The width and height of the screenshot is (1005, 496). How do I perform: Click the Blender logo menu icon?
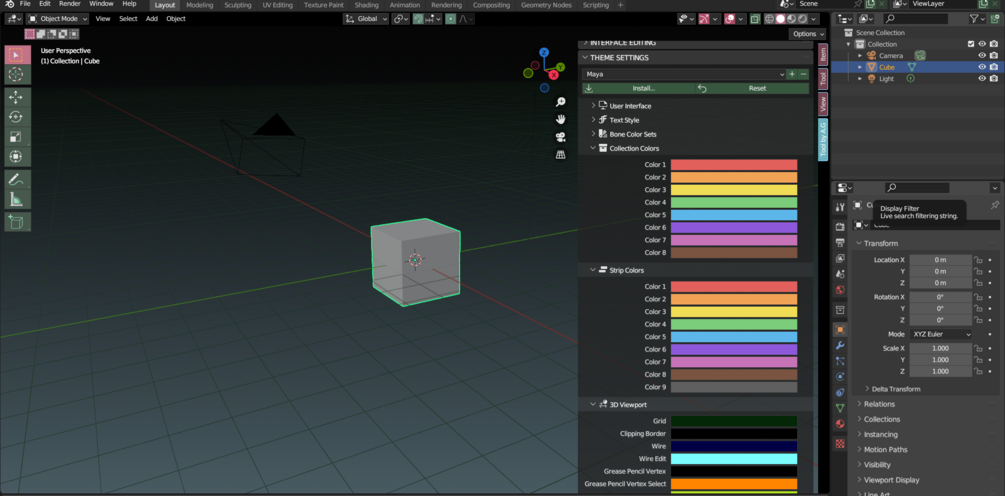(9, 4)
